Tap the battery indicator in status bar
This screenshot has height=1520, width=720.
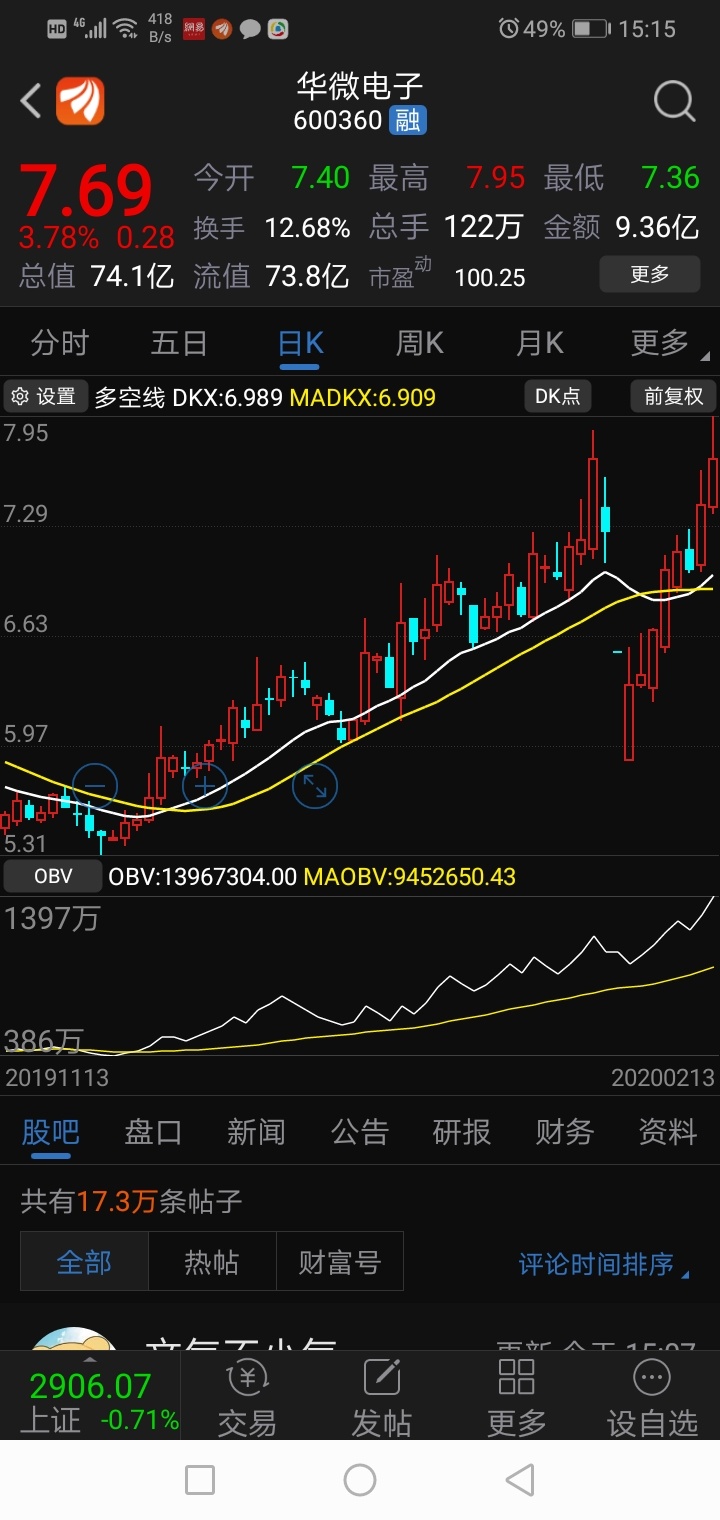(592, 29)
